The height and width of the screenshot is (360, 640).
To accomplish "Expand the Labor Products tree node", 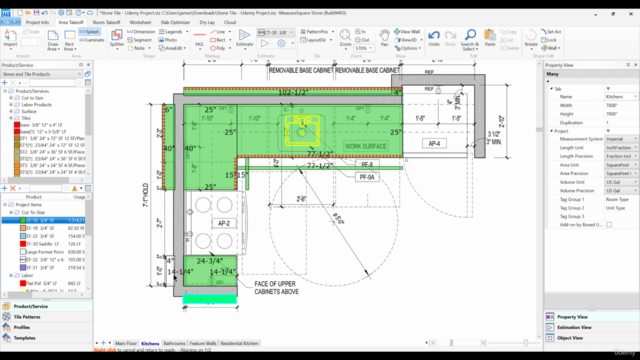I will point(11,104).
